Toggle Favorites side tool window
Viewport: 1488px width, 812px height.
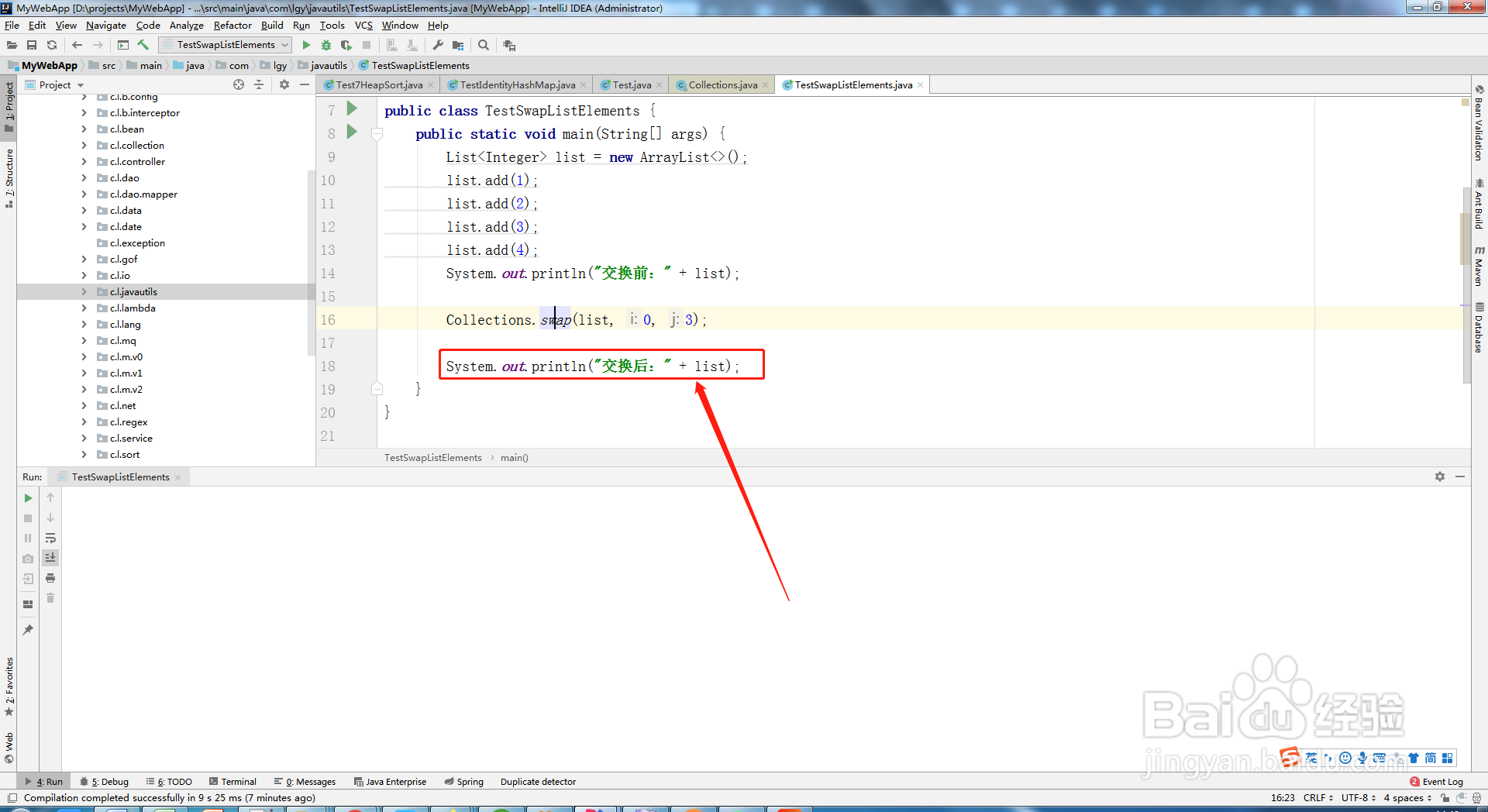[9, 686]
